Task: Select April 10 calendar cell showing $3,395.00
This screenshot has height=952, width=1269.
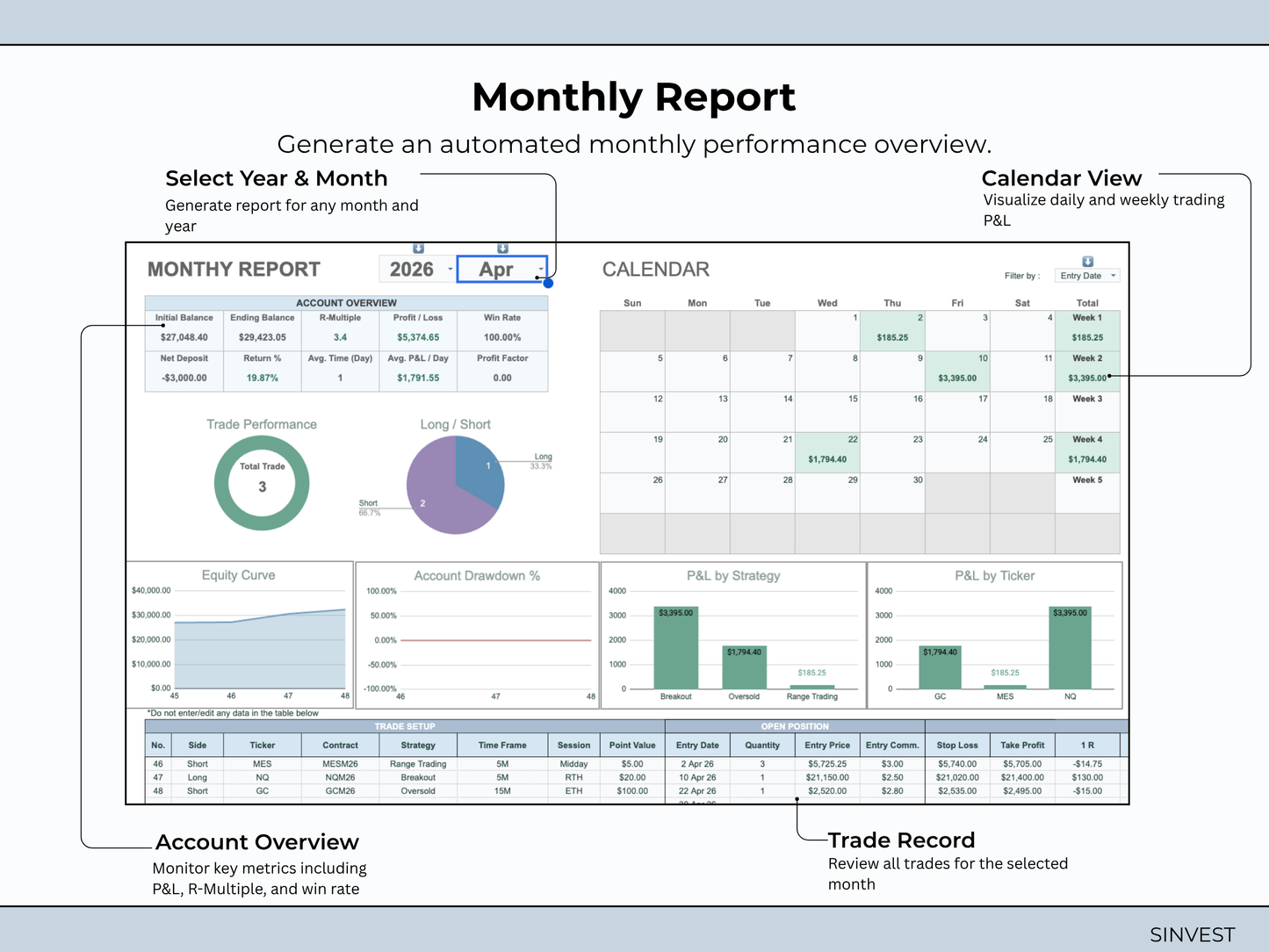Action: 957,371
